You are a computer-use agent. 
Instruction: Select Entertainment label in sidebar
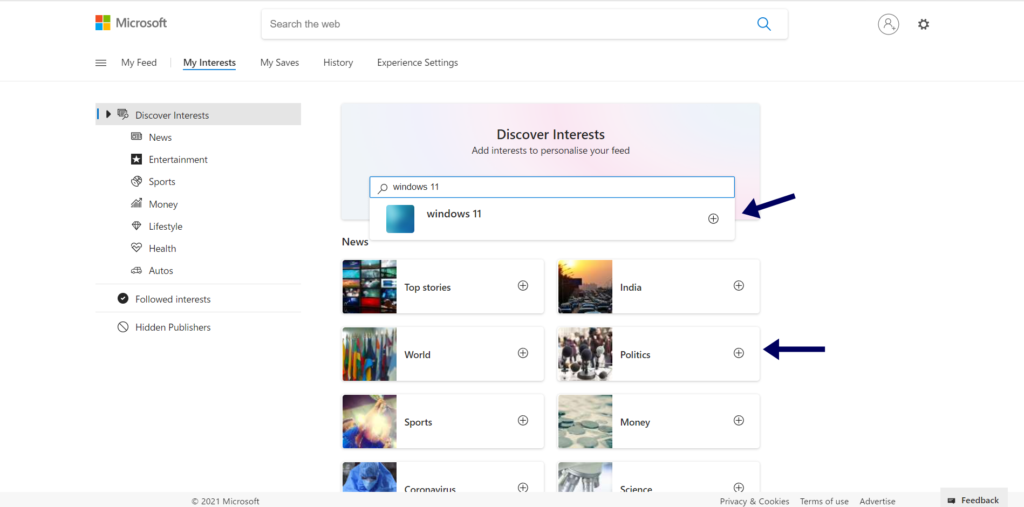pos(178,159)
